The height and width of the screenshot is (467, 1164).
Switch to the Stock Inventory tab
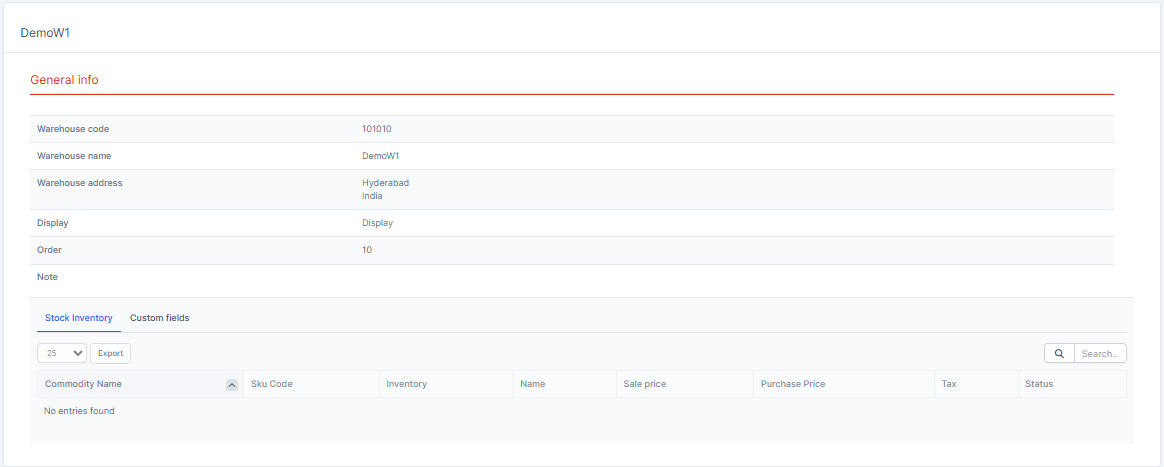79,318
